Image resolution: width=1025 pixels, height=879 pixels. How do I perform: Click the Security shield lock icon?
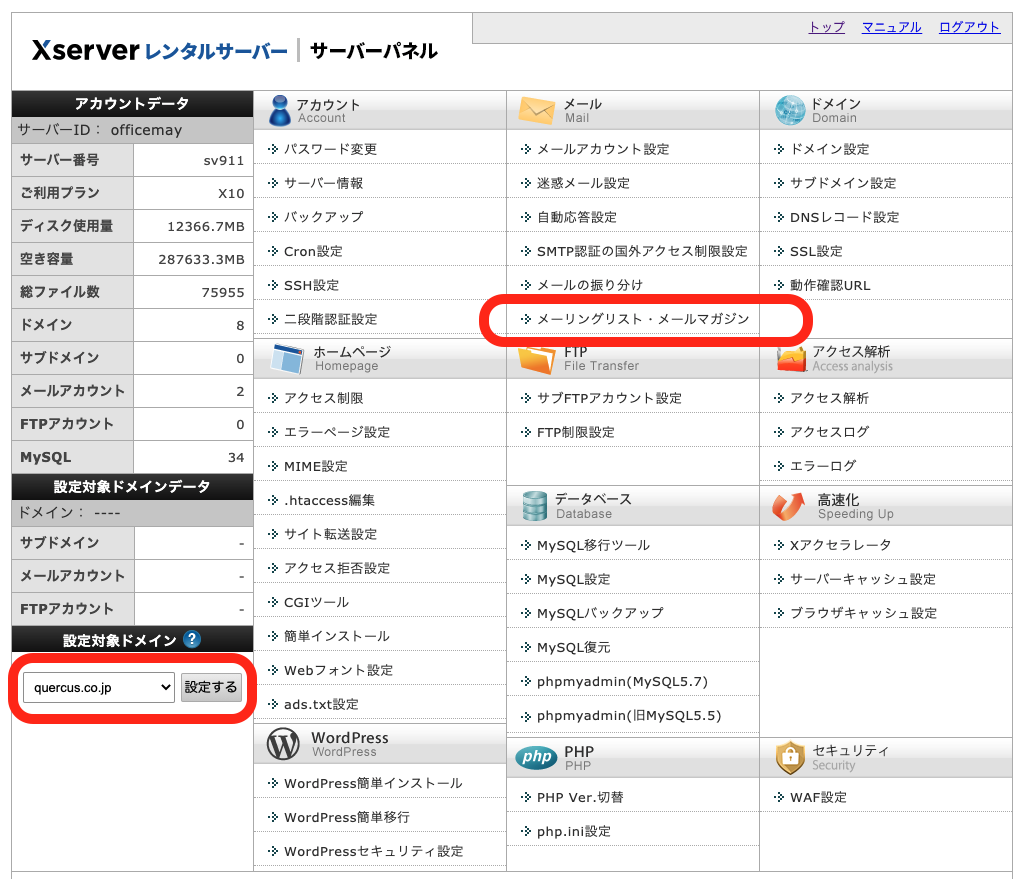pos(790,757)
